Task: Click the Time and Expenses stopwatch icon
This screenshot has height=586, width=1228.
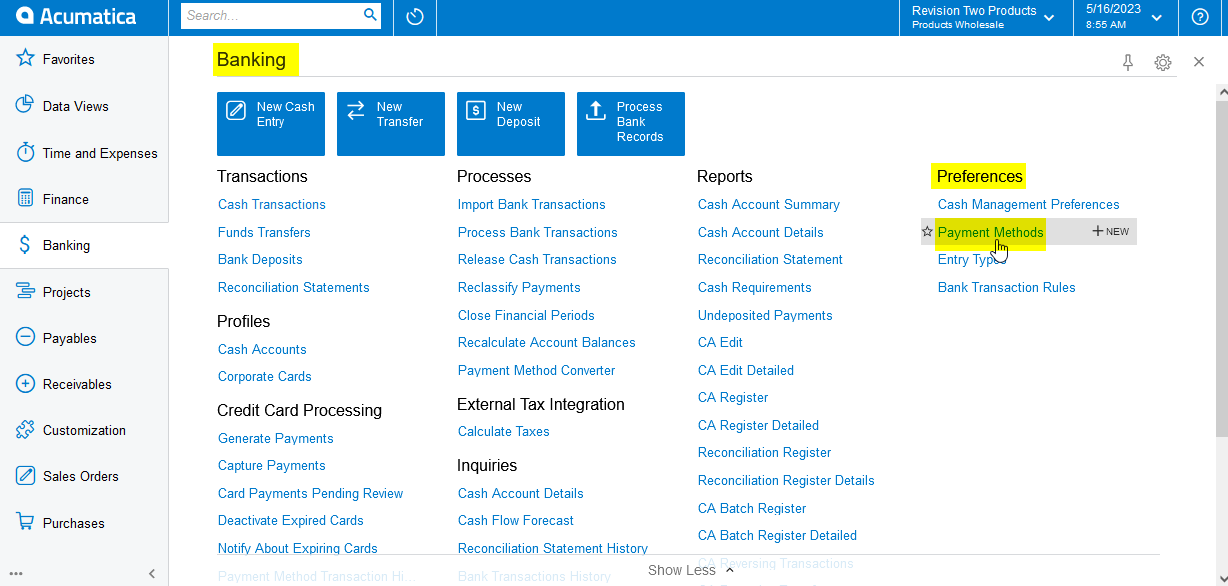Action: pyautogui.click(x=25, y=152)
